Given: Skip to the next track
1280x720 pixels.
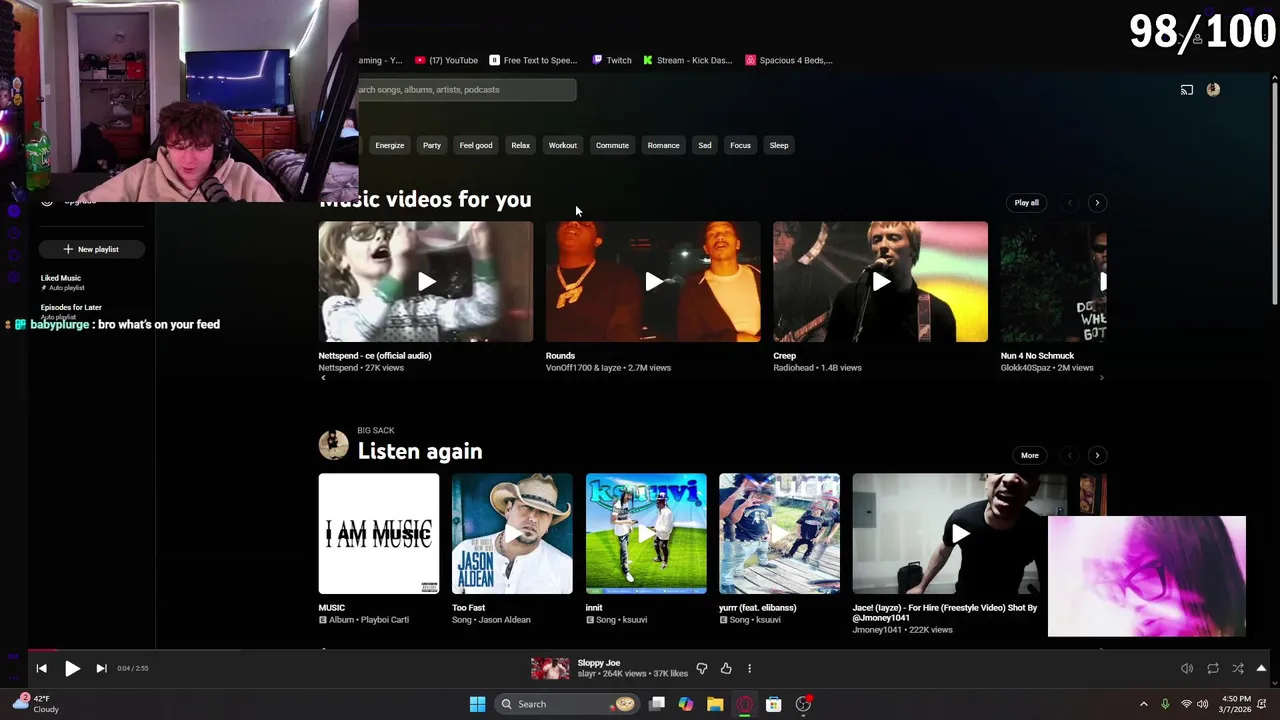Looking at the screenshot, I should 101,668.
